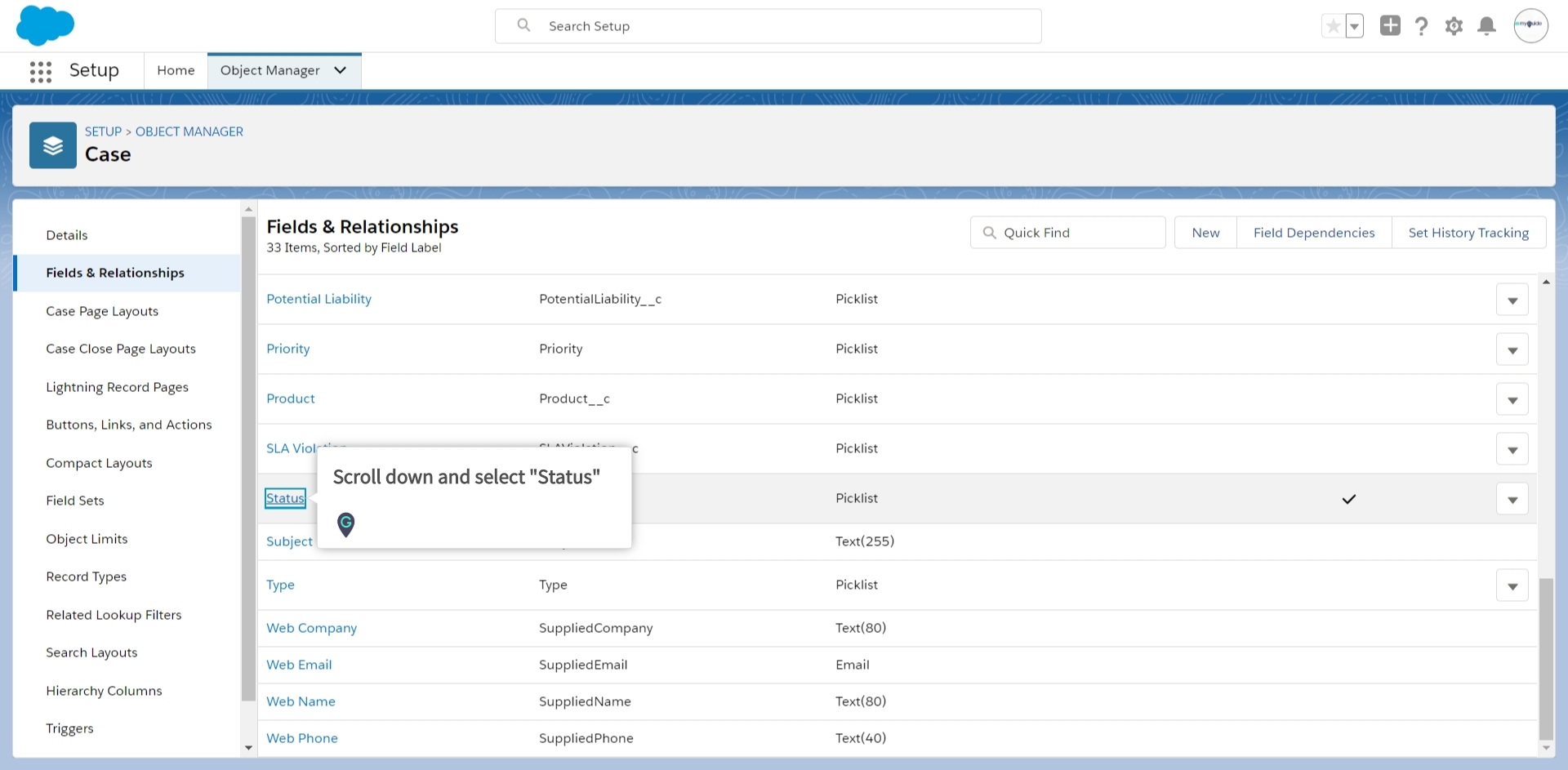The image size is (1568, 770).
Task: Go to SETUP breadcrumb
Action: [x=103, y=131]
